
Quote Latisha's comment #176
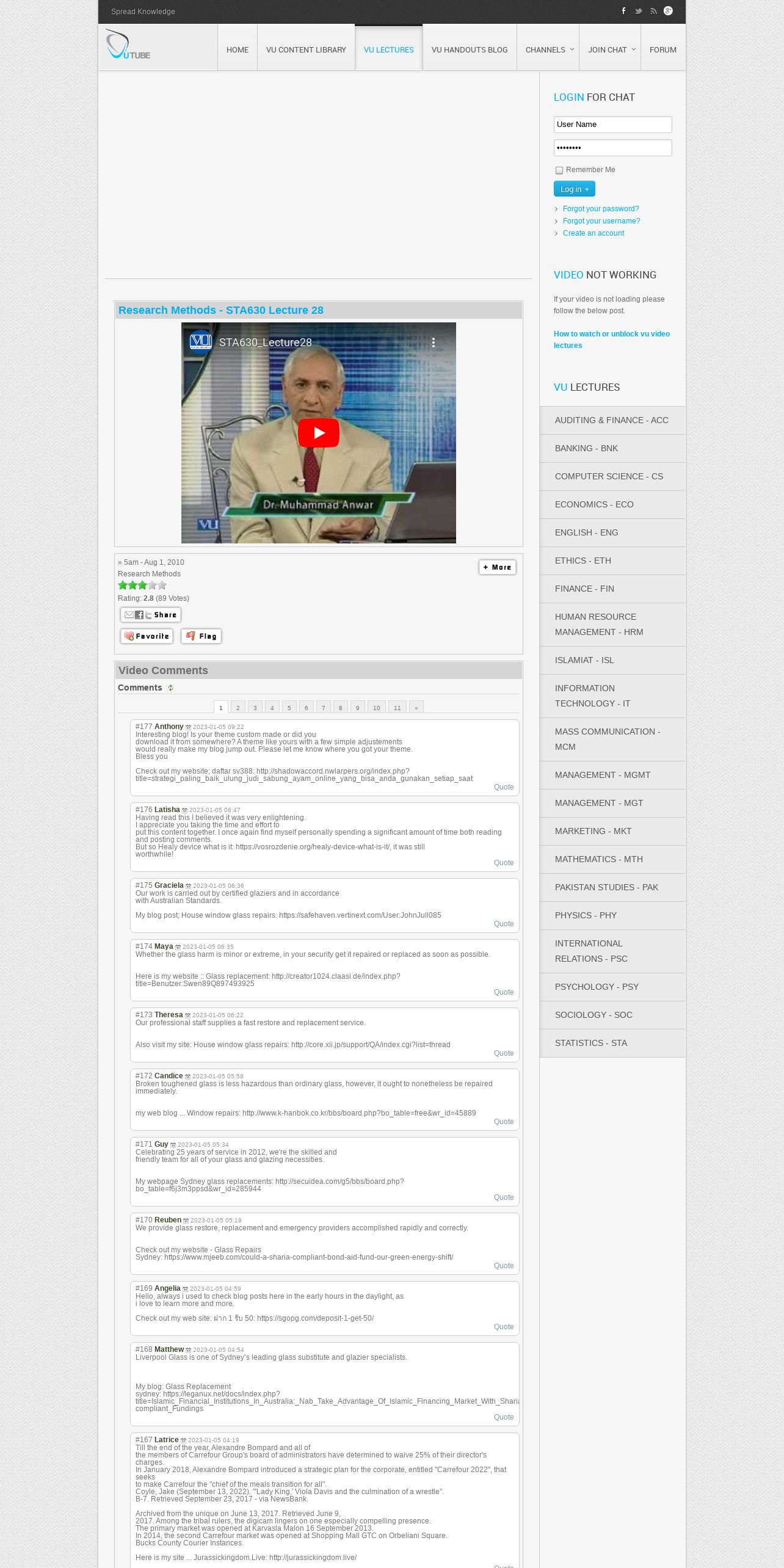pyautogui.click(x=504, y=863)
